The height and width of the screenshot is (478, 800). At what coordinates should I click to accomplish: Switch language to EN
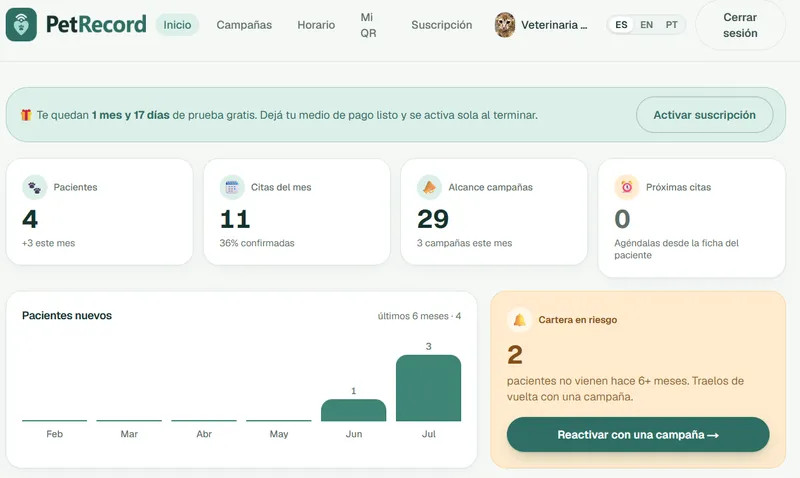click(x=646, y=24)
